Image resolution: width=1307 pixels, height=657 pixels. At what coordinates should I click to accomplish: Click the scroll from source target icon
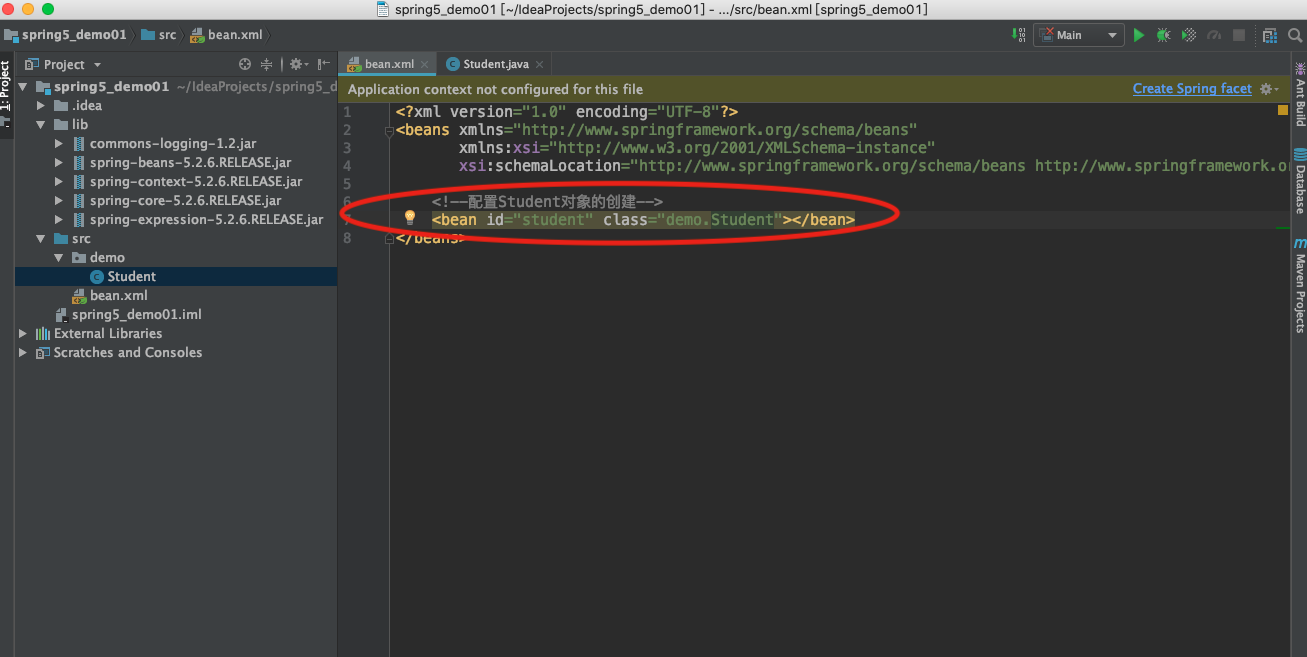244,64
